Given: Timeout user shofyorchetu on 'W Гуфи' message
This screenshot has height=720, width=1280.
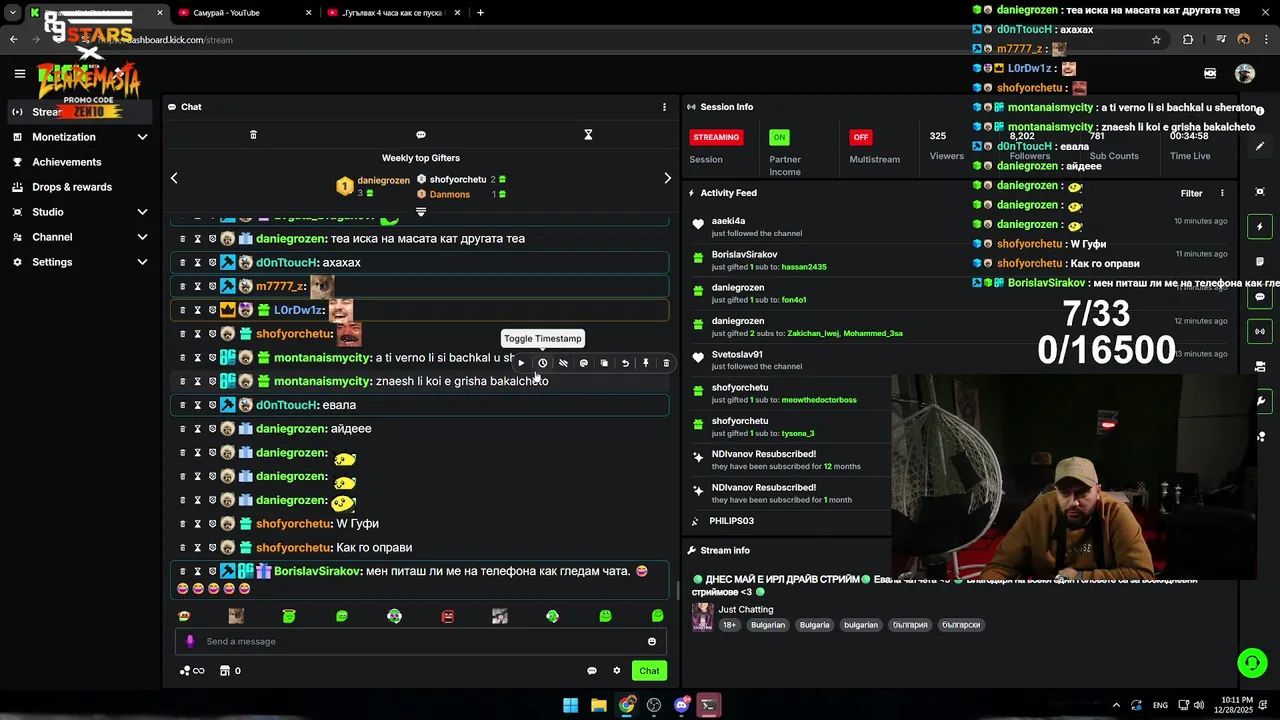Looking at the screenshot, I should tap(197, 524).
